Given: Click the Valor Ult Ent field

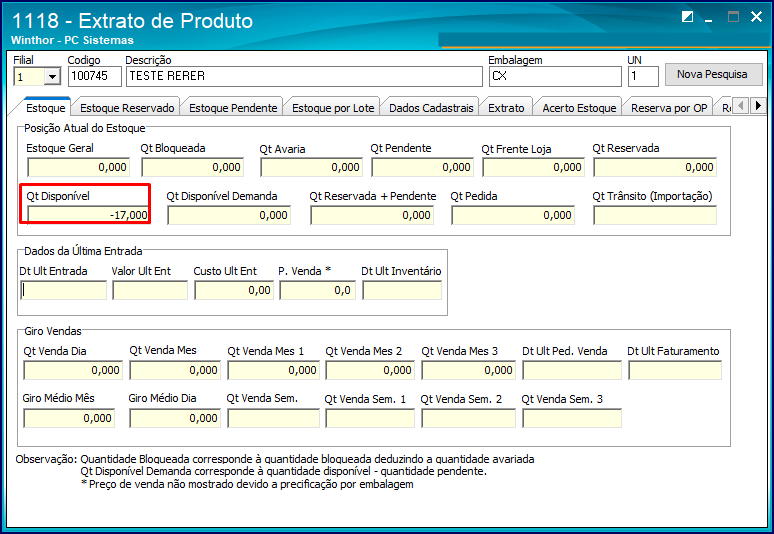Looking at the screenshot, I should point(150,290).
